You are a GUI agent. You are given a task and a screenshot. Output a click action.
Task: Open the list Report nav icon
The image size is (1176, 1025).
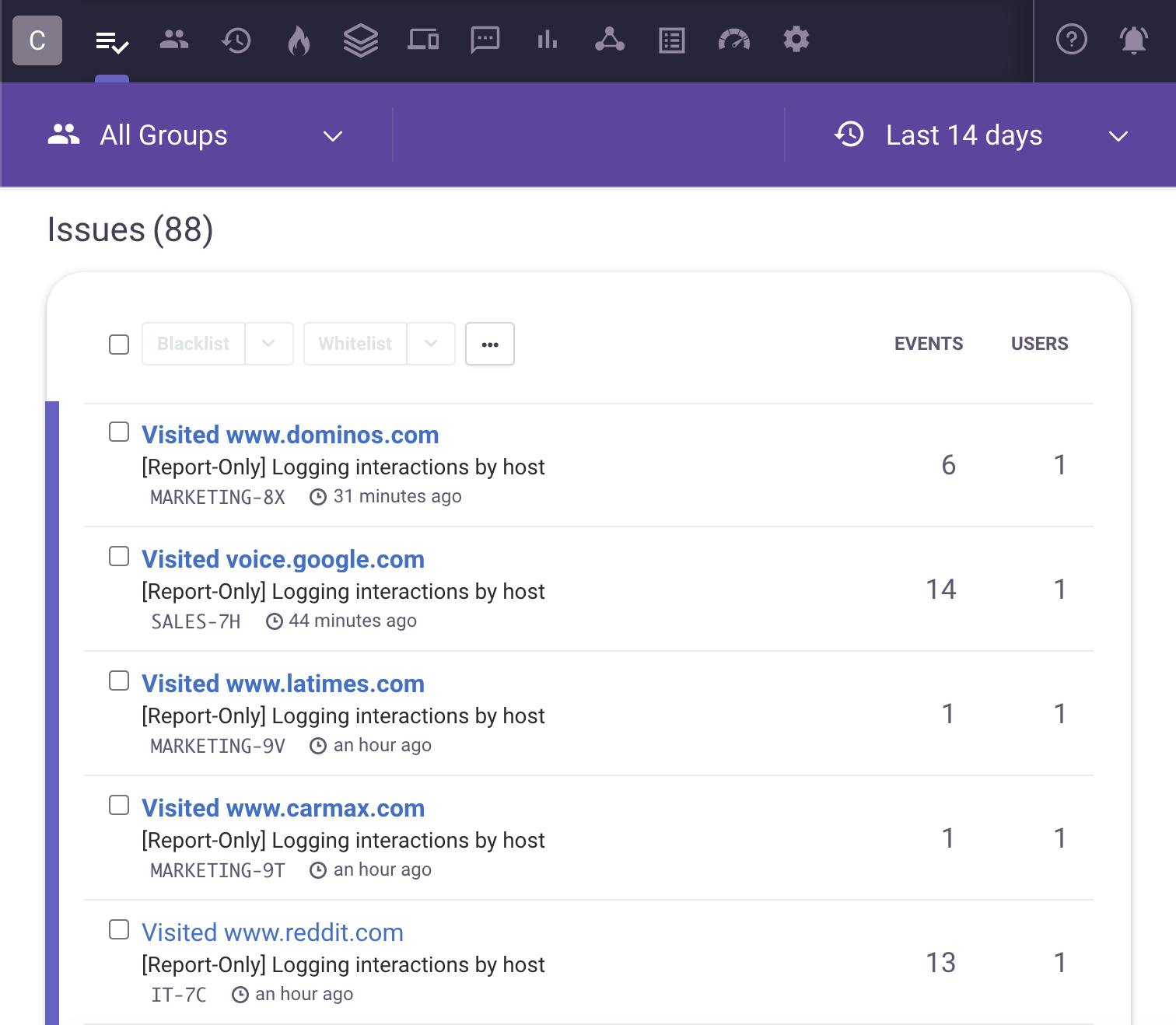672,40
